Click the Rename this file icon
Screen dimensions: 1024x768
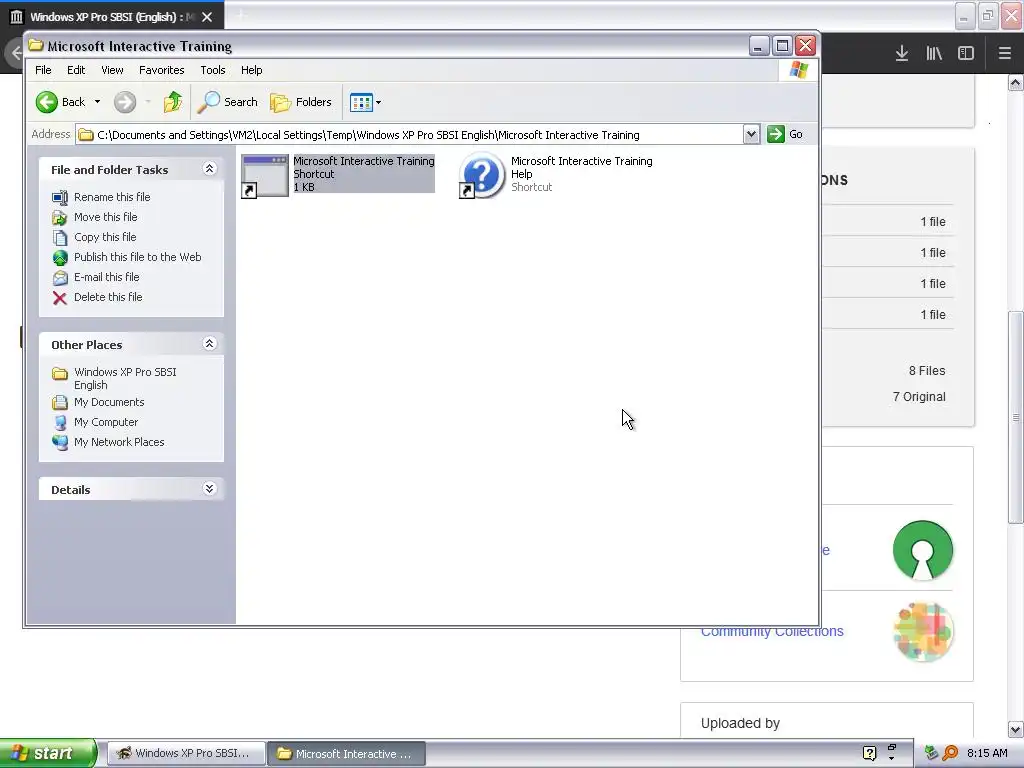pos(59,197)
